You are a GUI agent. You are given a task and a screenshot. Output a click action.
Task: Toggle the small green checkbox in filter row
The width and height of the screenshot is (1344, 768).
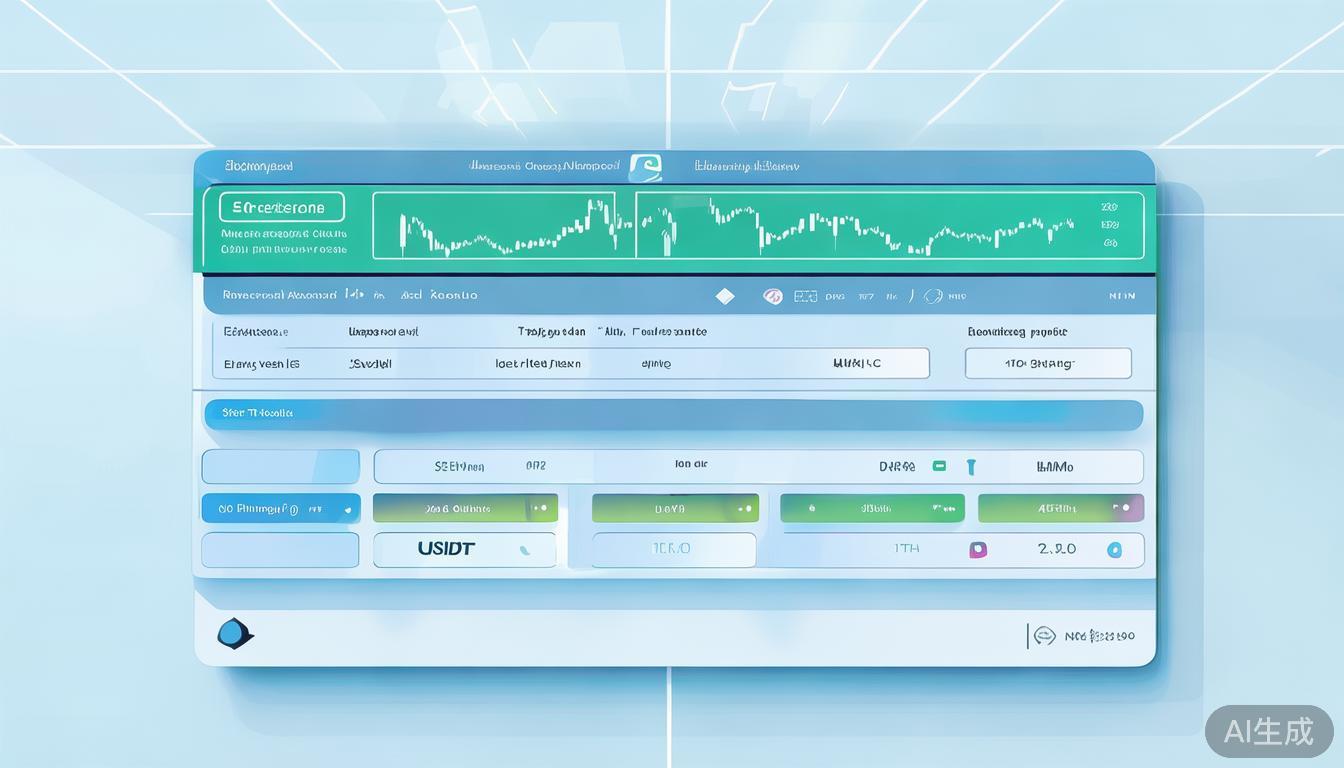point(939,466)
